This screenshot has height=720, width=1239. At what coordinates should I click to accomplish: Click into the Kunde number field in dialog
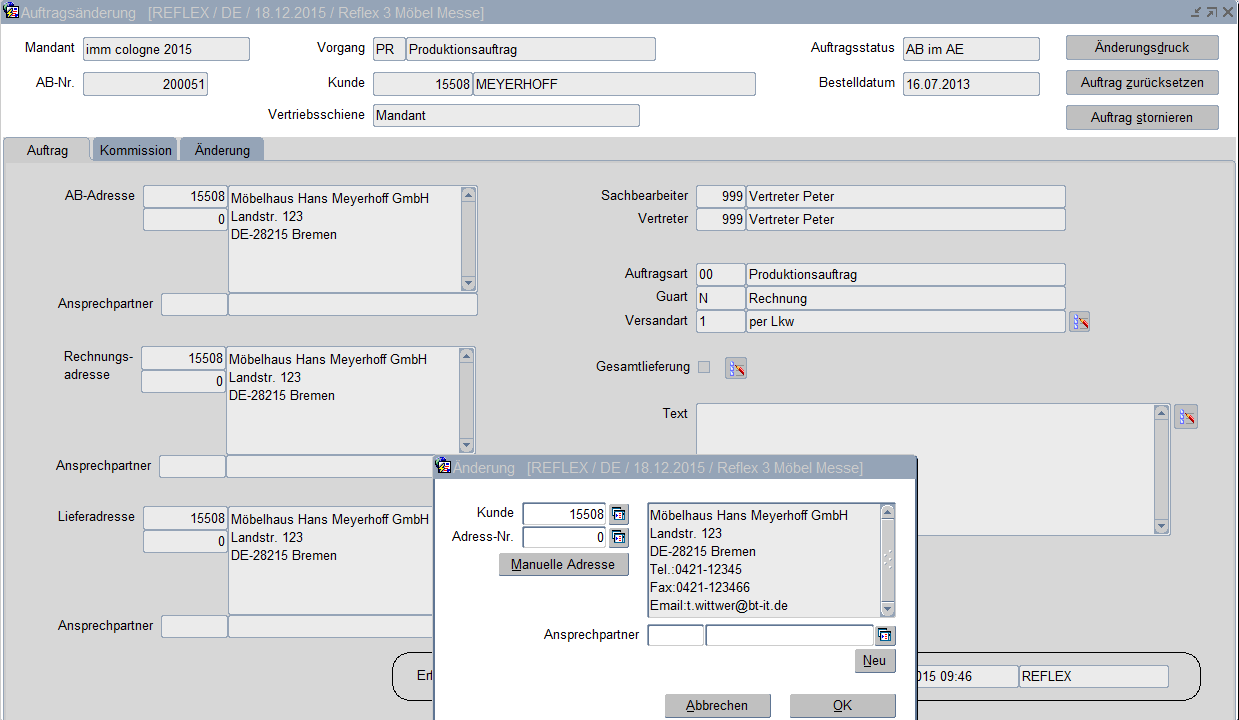coord(564,514)
